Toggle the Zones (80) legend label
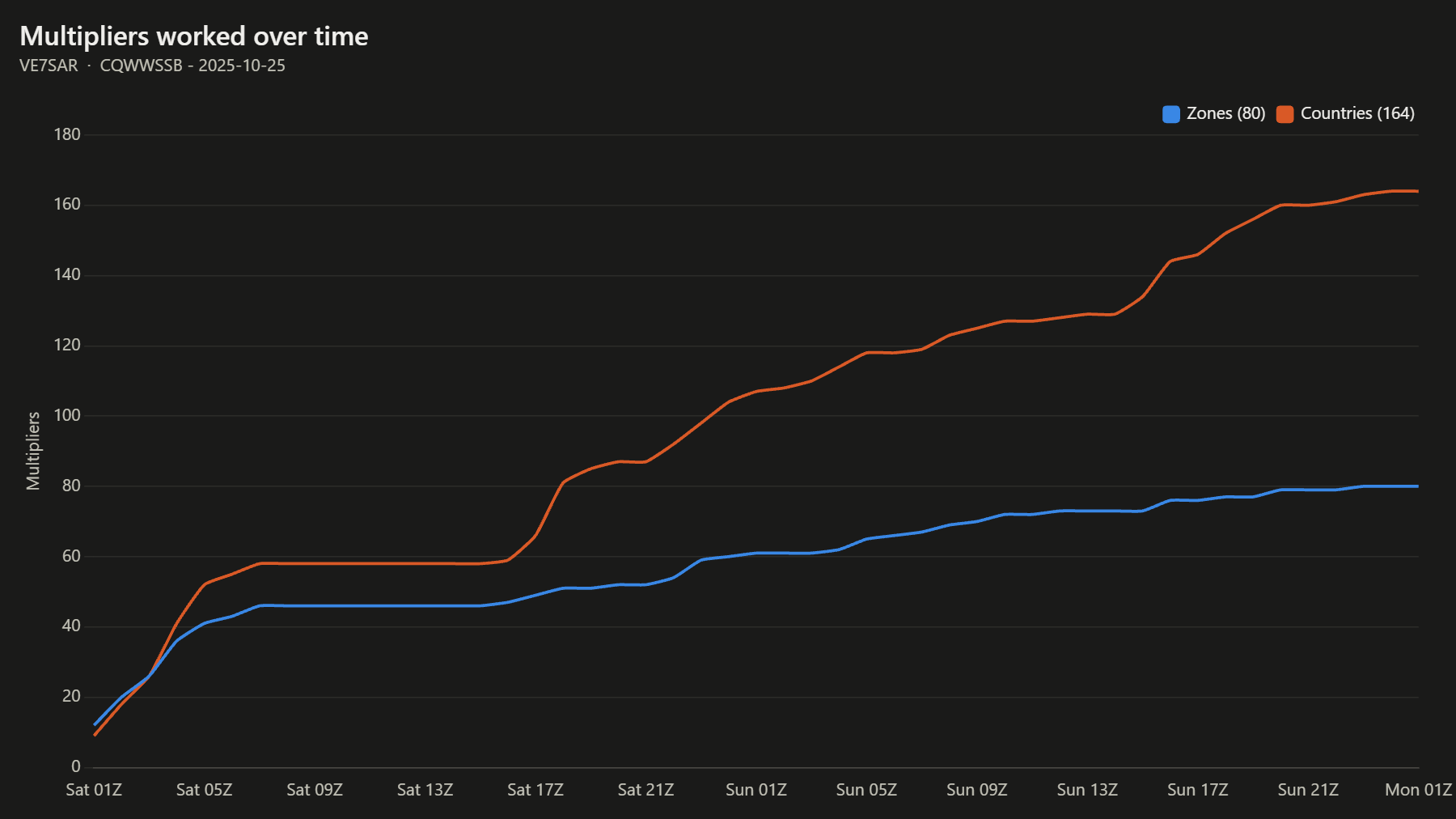 point(1225,114)
